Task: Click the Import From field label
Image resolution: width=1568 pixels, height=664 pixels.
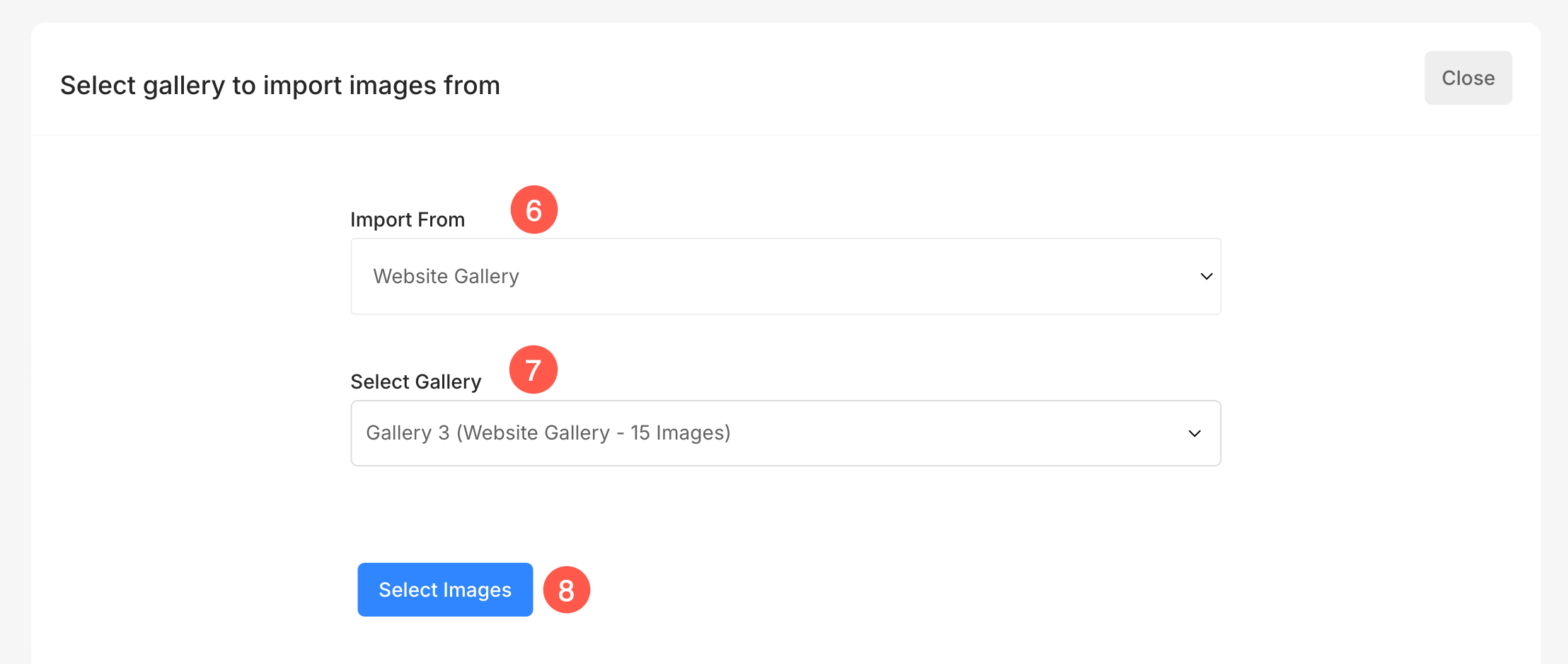Action: click(x=408, y=219)
